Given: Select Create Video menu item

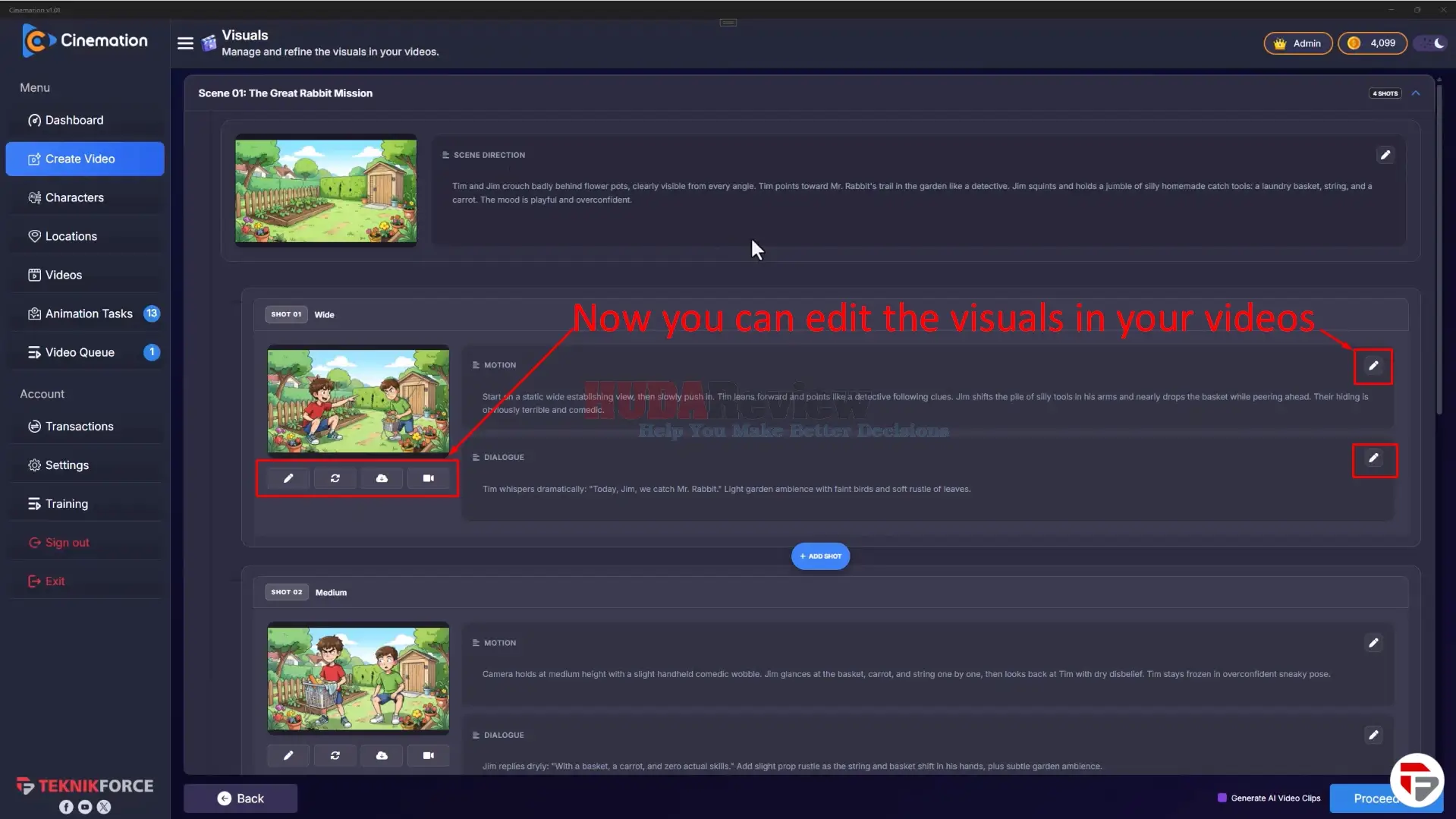Looking at the screenshot, I should [85, 159].
